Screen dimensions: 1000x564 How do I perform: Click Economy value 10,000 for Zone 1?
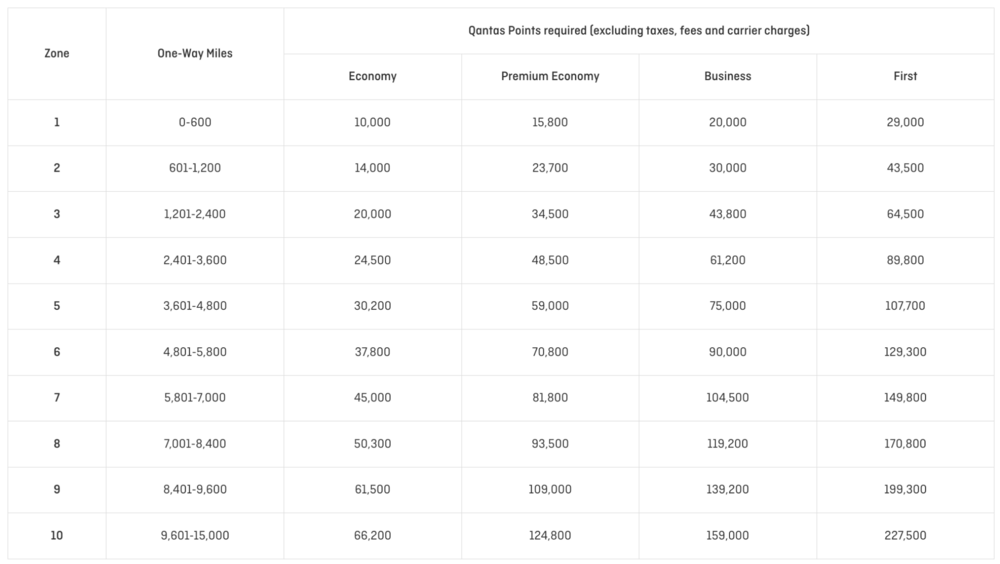tap(372, 122)
